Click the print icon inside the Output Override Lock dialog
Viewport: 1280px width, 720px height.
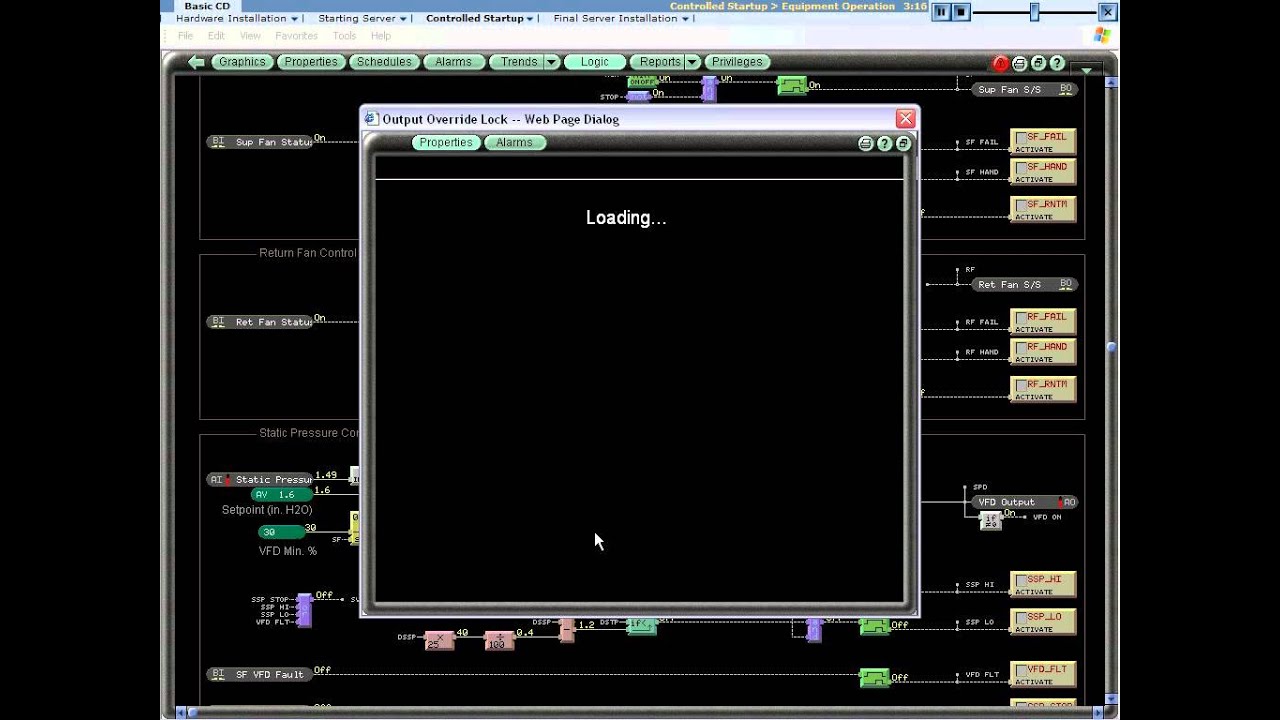tap(866, 144)
